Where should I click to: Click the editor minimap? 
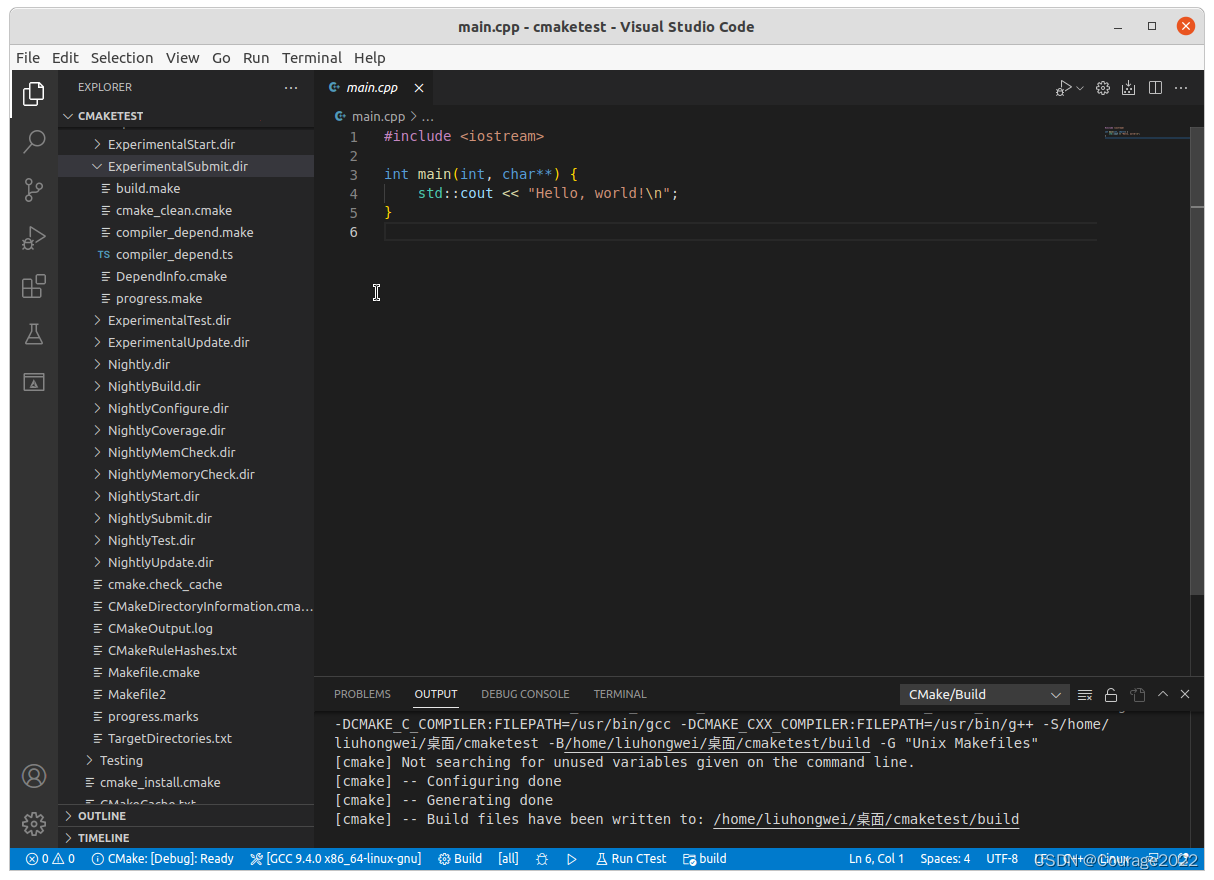click(x=1146, y=133)
